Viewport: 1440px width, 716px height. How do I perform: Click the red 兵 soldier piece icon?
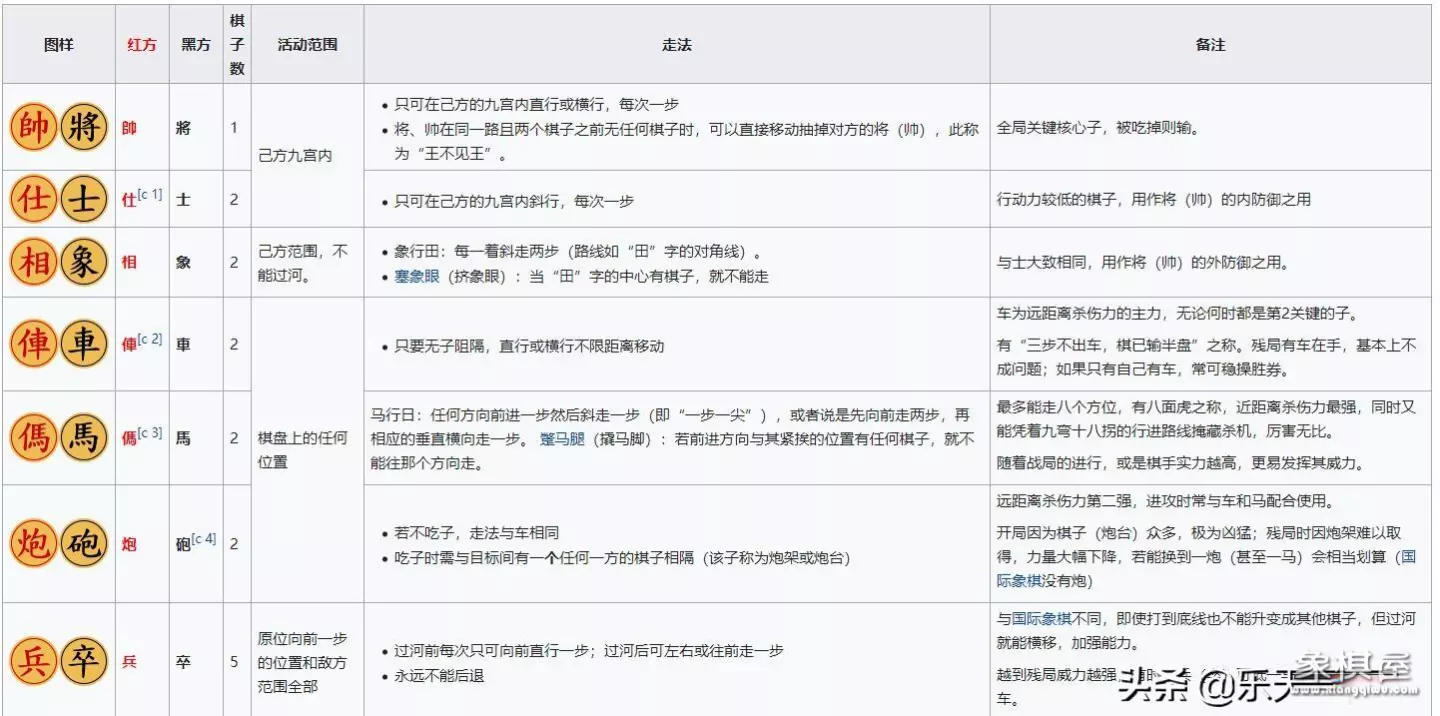33,660
